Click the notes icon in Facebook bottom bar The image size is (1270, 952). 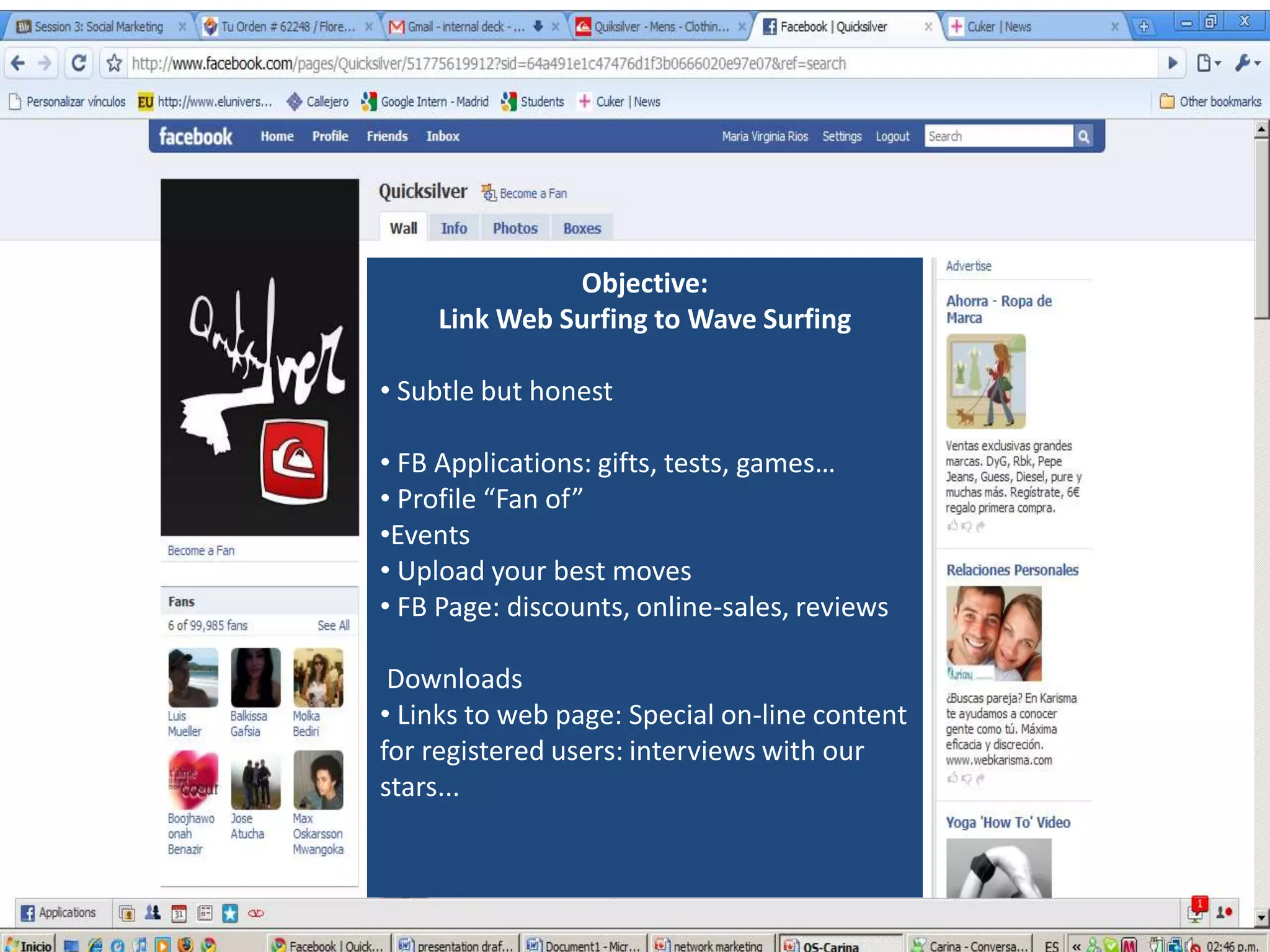[x=205, y=913]
